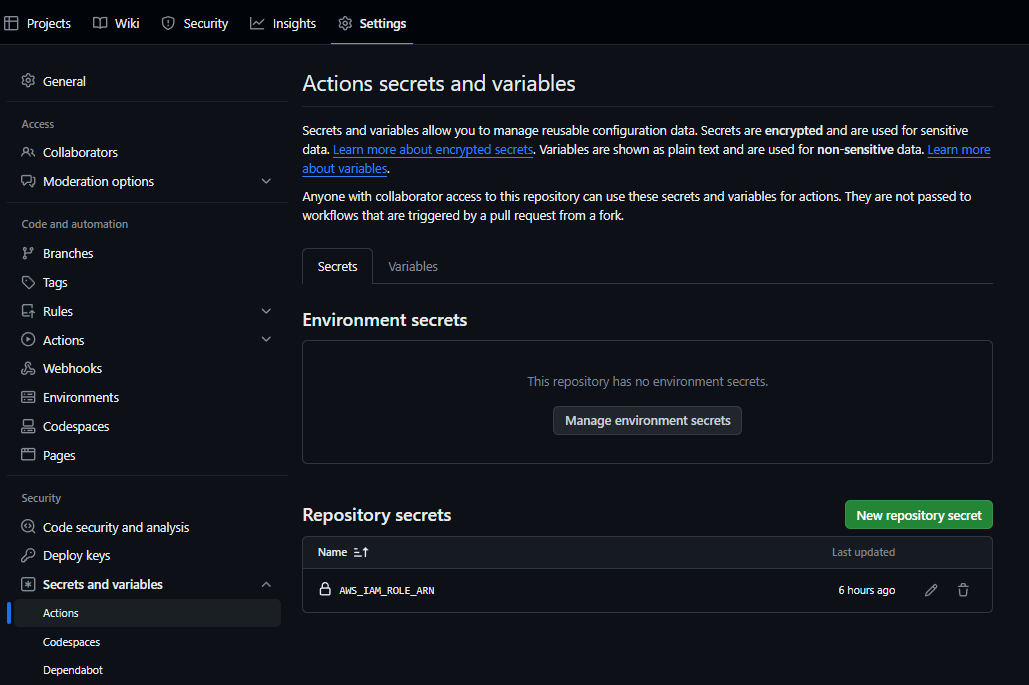The image size is (1029, 685).
Task: Click the General gear icon in sidebar
Action: point(28,81)
